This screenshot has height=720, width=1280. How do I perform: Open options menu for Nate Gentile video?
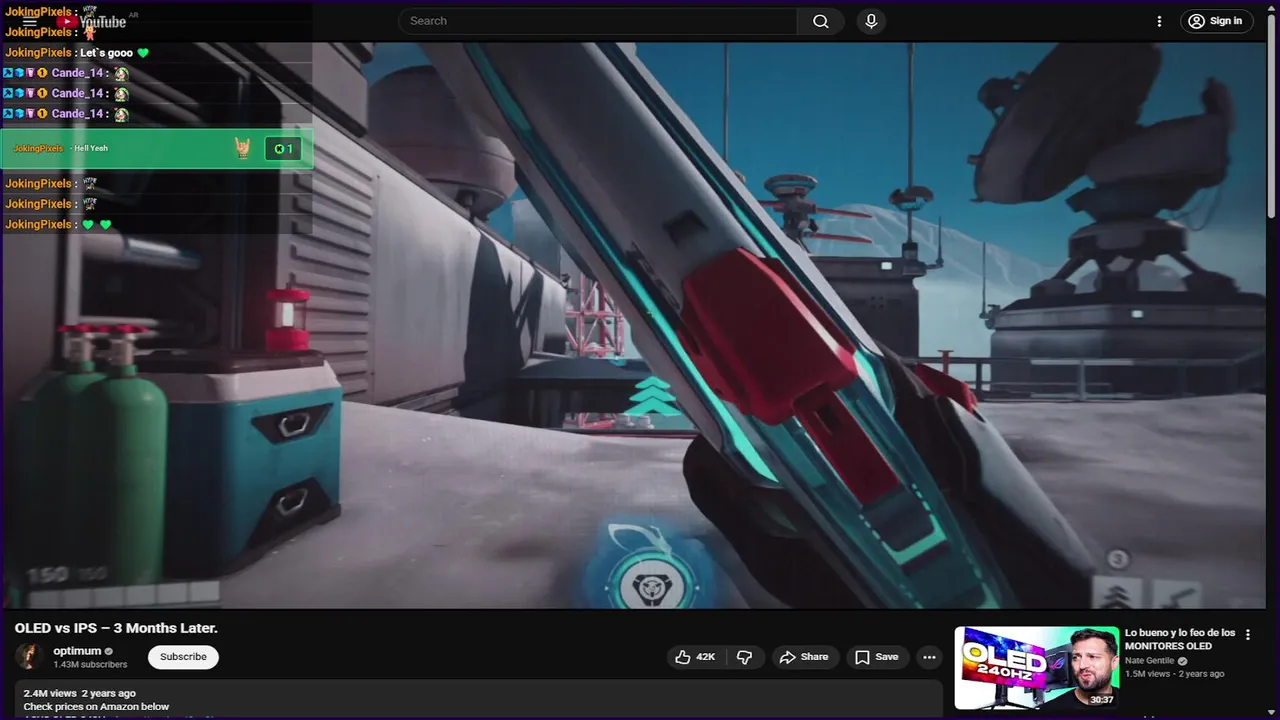(1247, 634)
